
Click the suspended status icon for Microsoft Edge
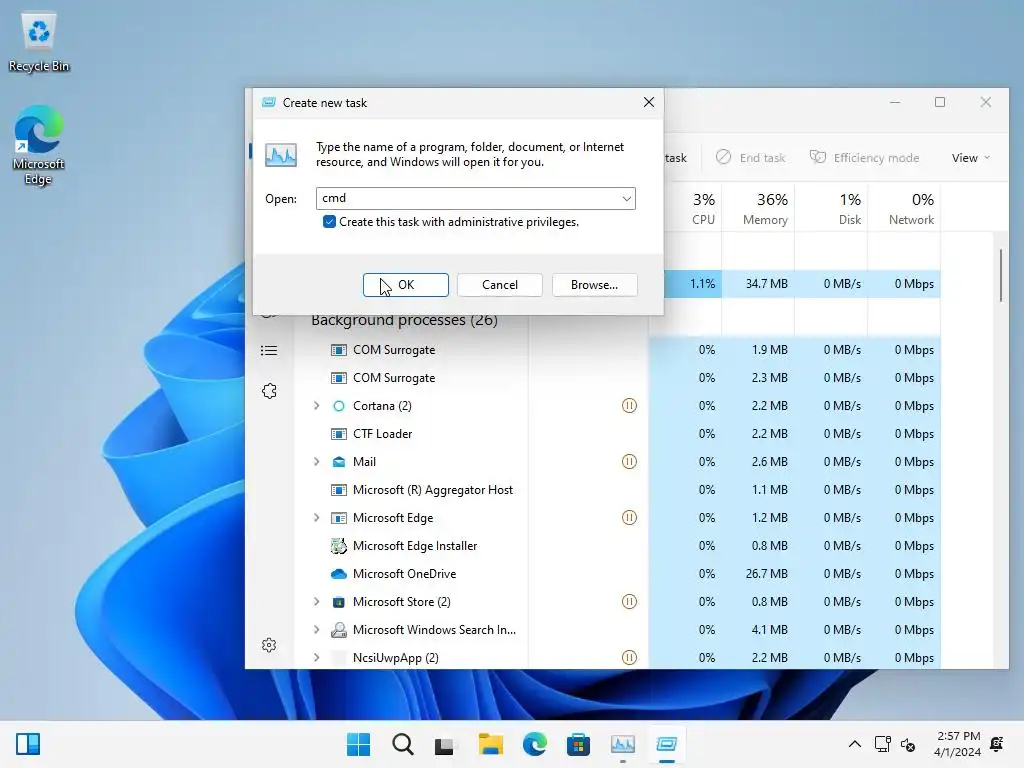(629, 518)
